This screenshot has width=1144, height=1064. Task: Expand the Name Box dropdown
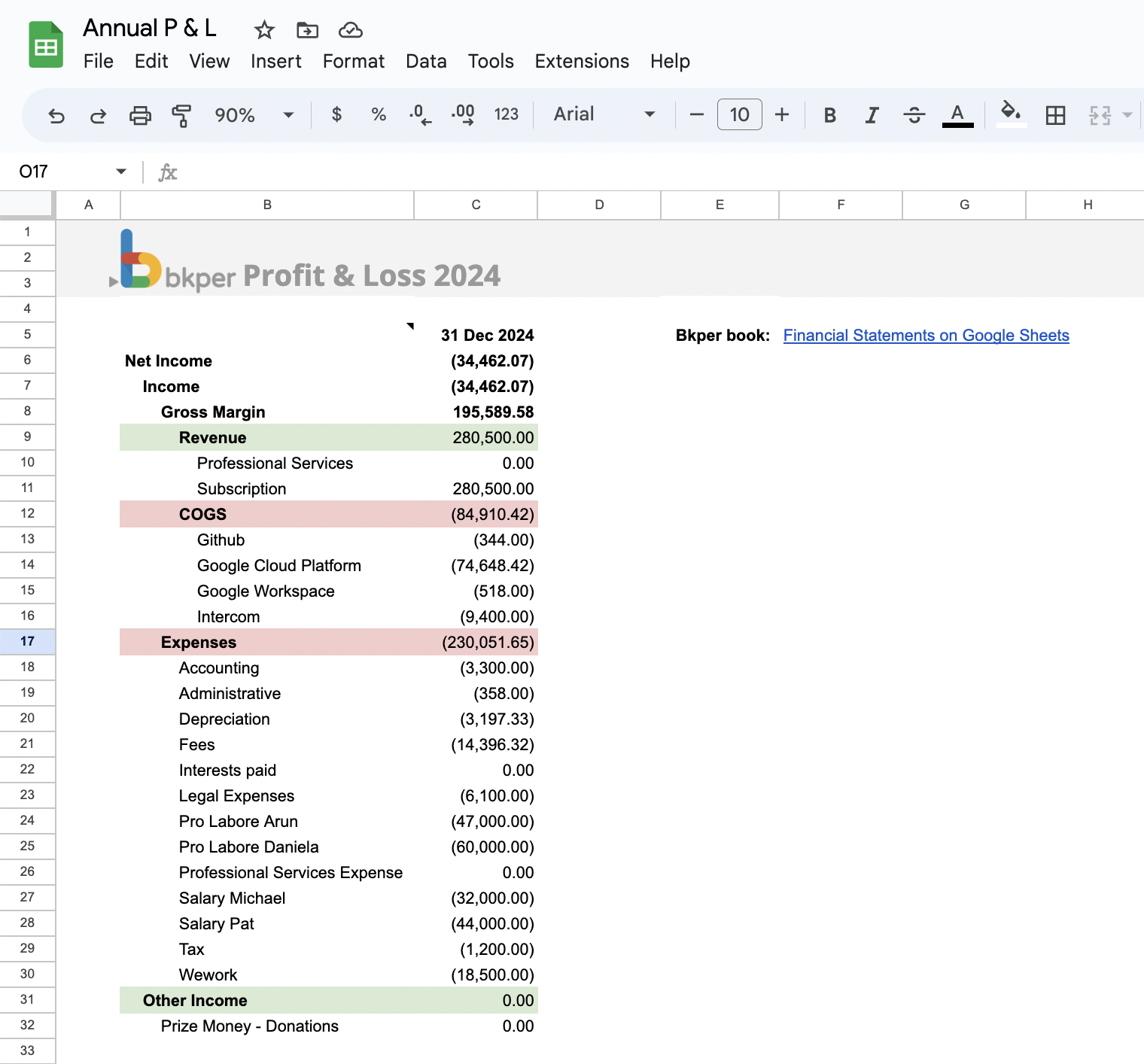tap(120, 171)
